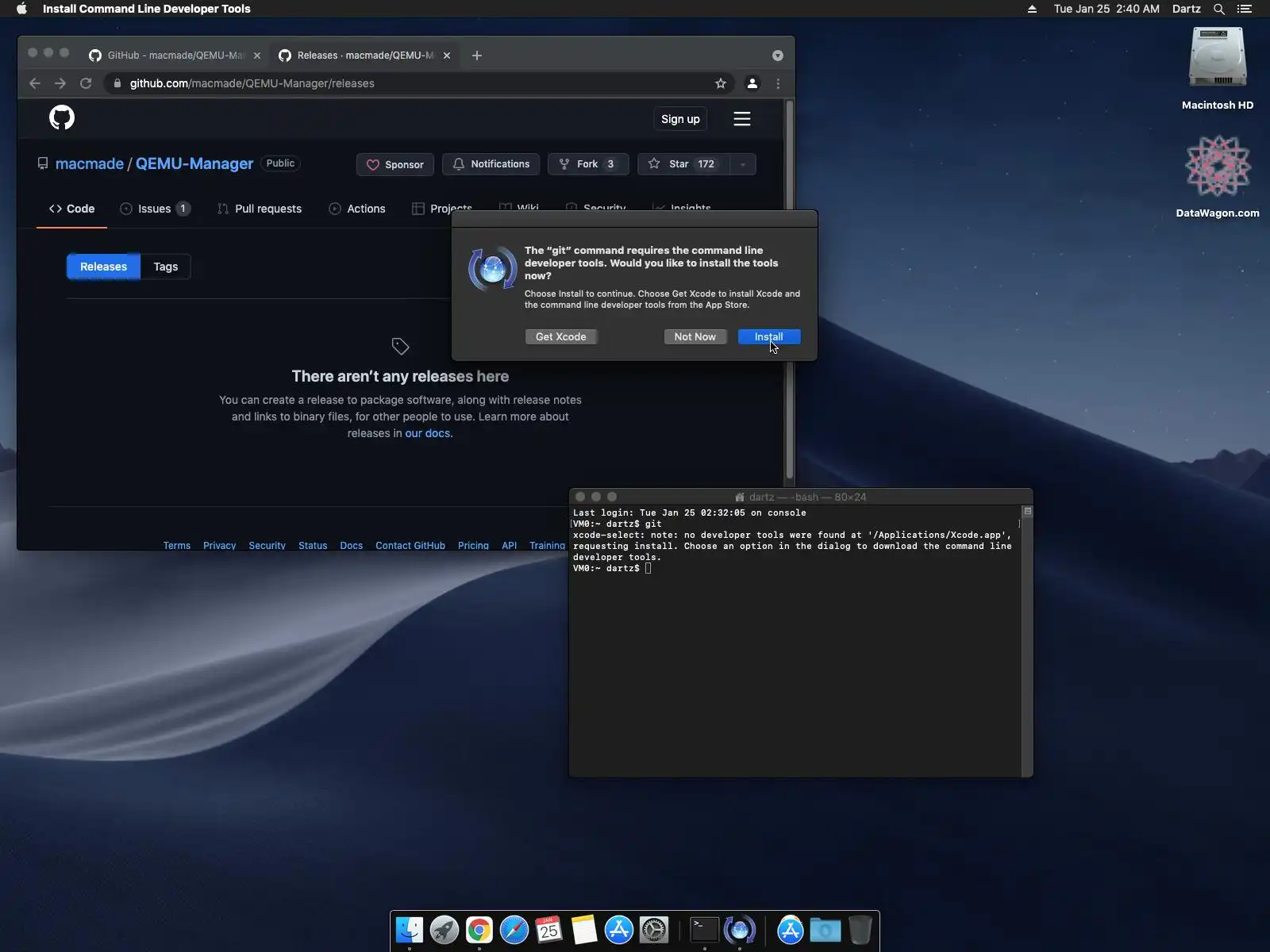Select the Releases · macmade/QEMU-Manager browser tab
The image size is (1270, 952).
coord(365,56)
